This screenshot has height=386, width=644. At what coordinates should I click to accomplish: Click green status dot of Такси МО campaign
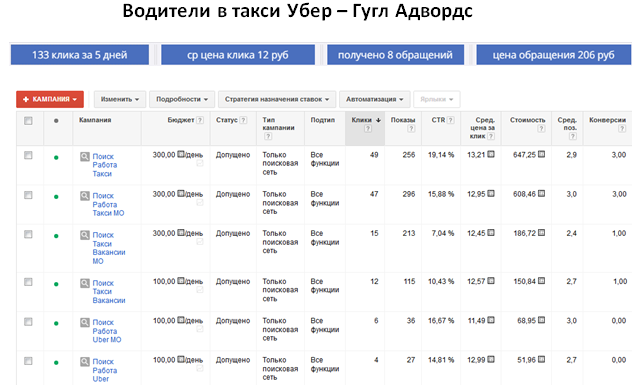coord(56,197)
